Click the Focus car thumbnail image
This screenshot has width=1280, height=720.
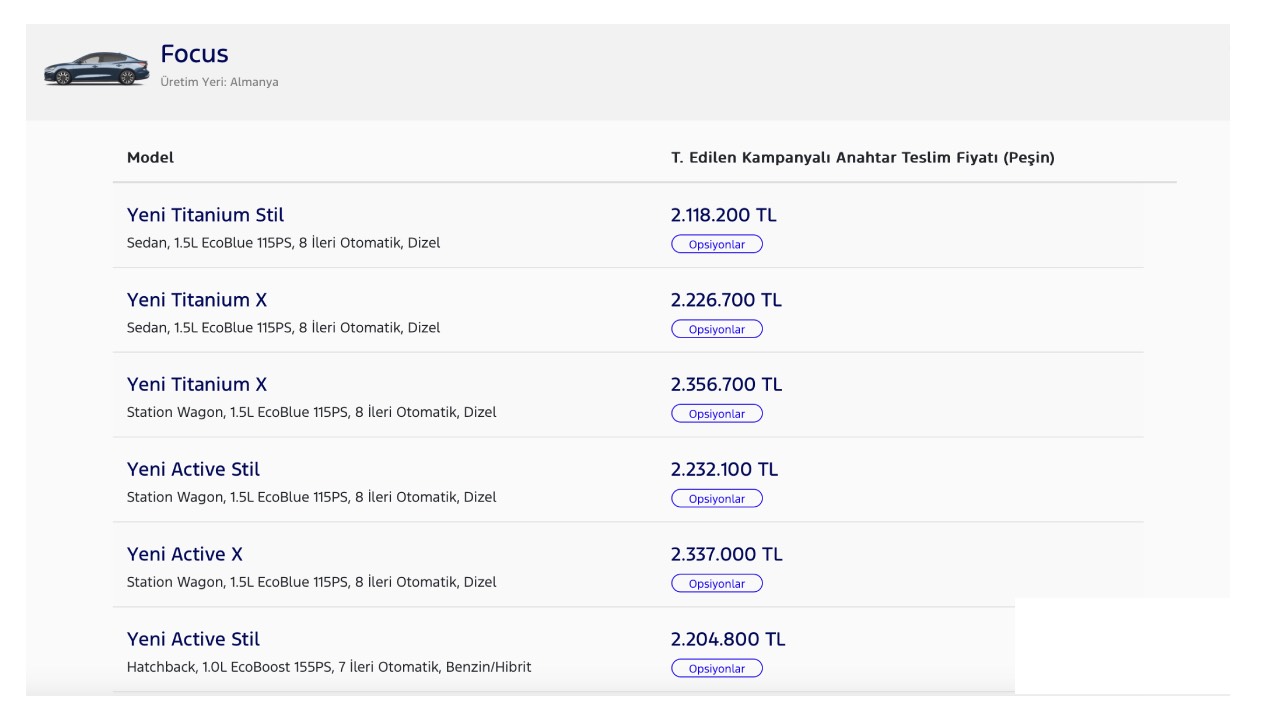(x=96, y=69)
